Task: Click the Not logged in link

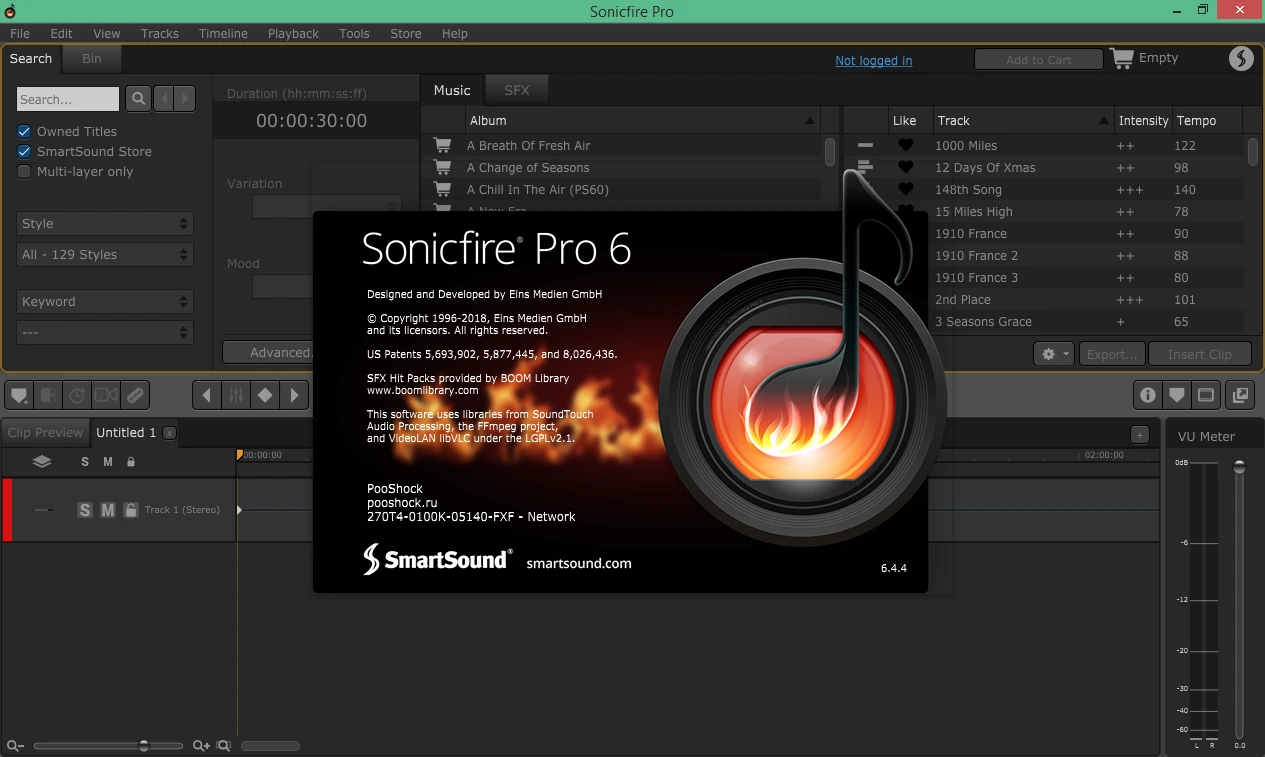Action: (x=874, y=60)
